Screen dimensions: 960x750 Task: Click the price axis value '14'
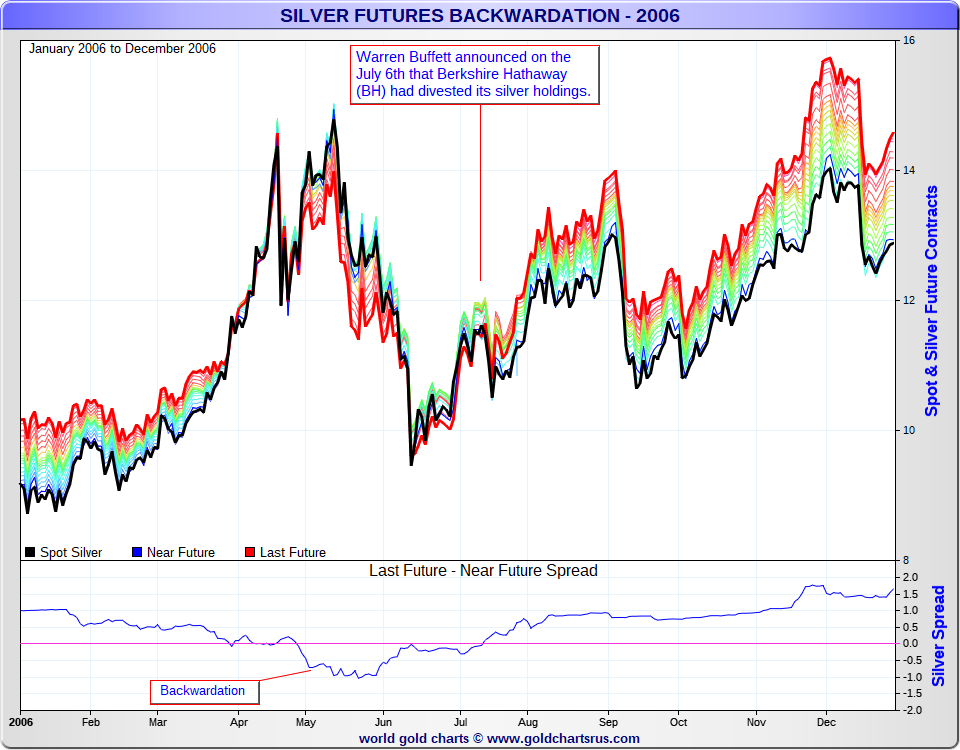click(909, 170)
